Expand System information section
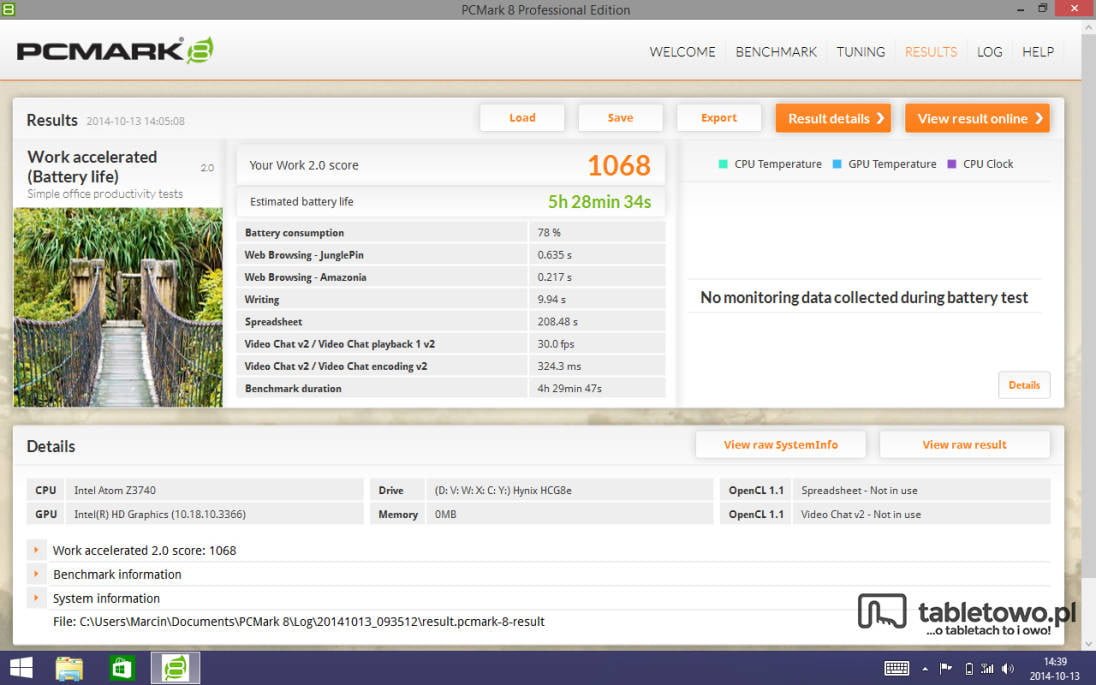The image size is (1096, 685). point(36,598)
